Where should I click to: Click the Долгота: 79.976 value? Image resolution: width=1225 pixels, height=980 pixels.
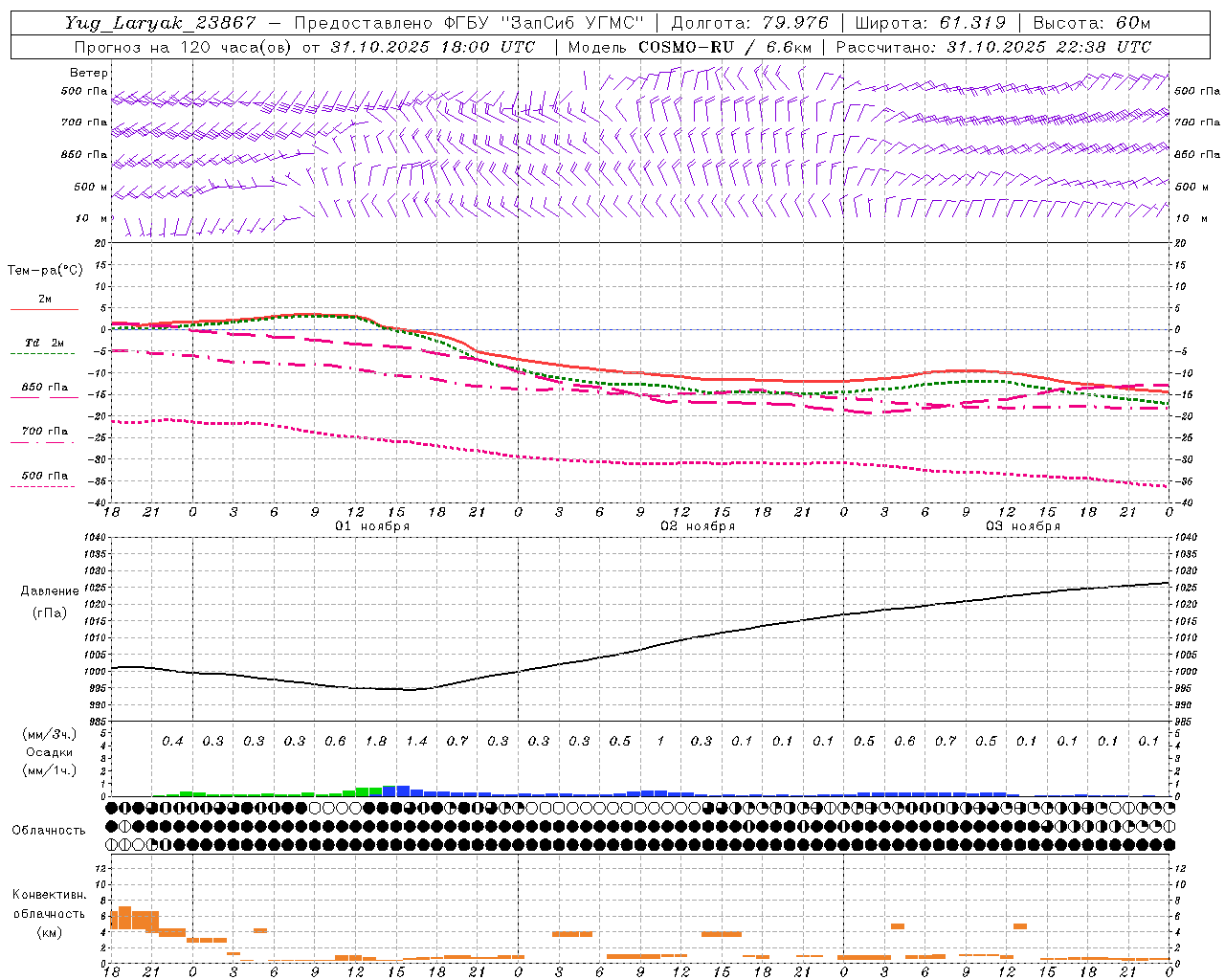coord(749,23)
